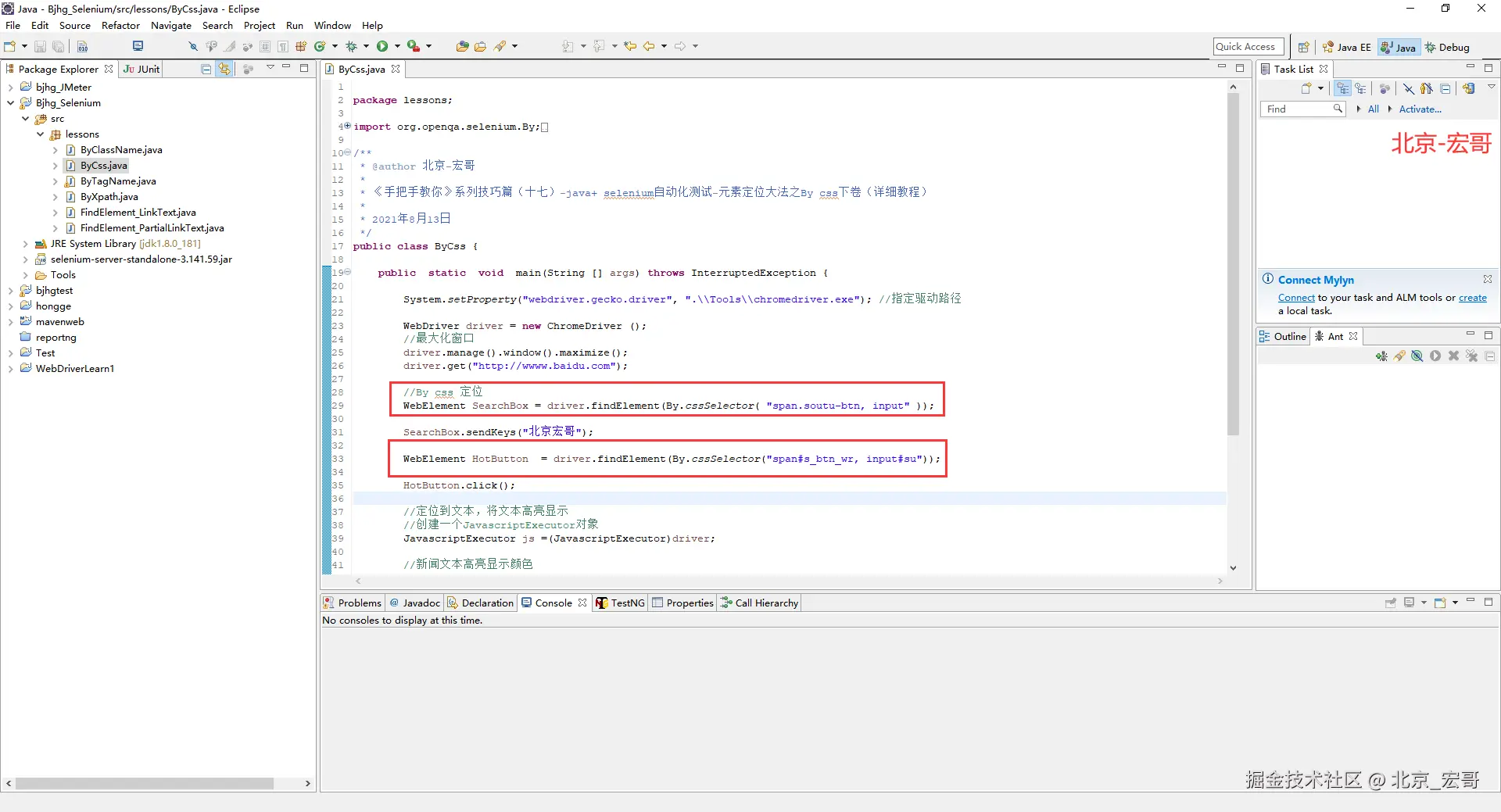Click Add Buildfiles icon in Ant view

(1381, 356)
